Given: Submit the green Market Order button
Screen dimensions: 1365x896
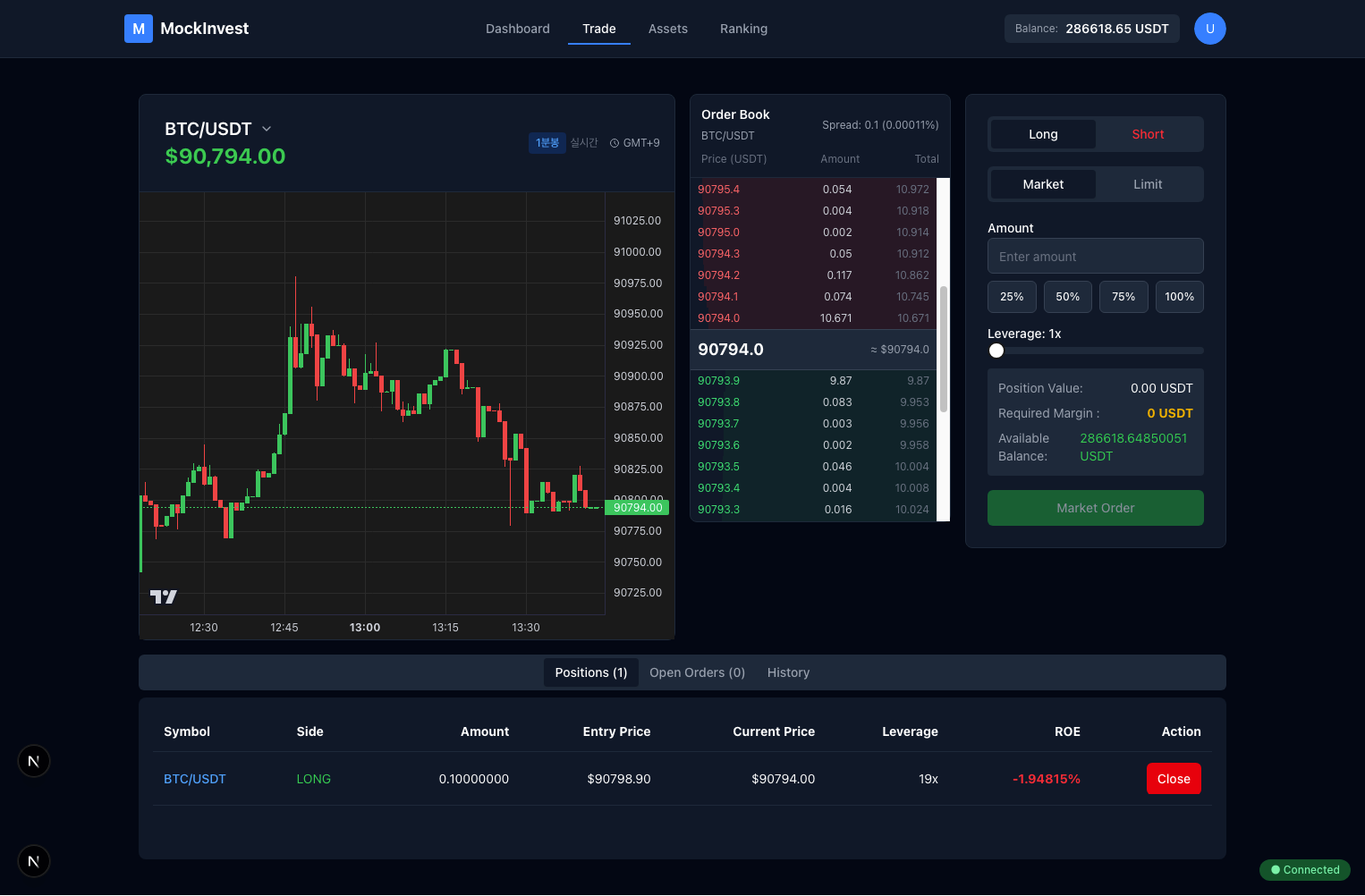Looking at the screenshot, I should click(x=1095, y=508).
